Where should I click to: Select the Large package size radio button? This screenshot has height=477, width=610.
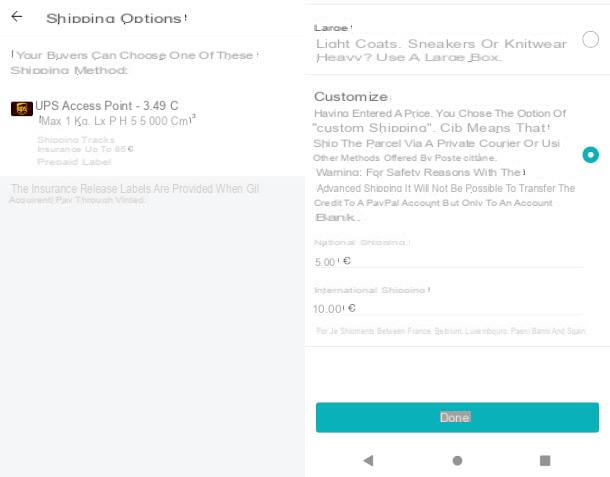point(590,39)
